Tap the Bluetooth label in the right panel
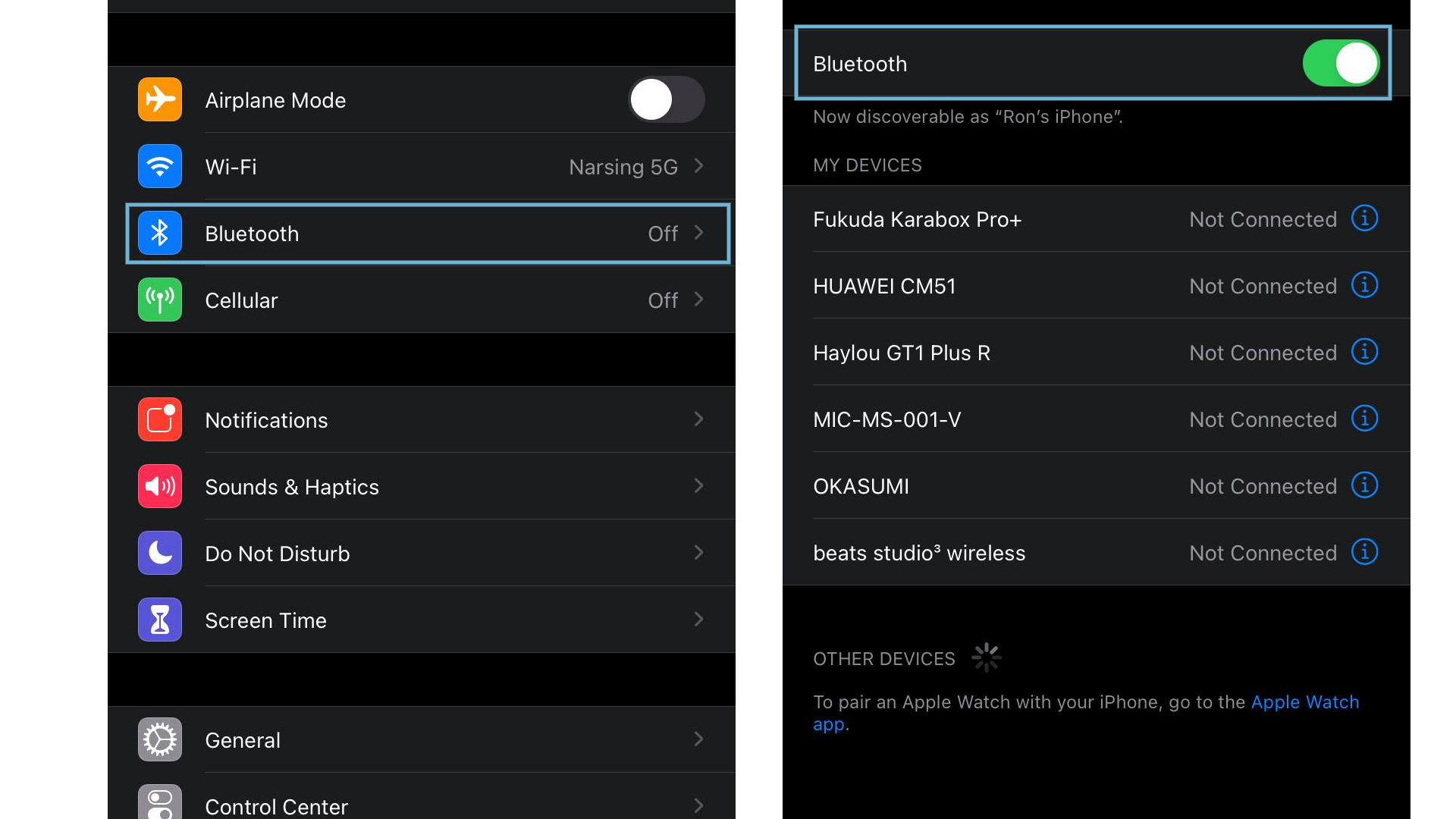Viewport: 1456px width, 819px height. pos(860,64)
